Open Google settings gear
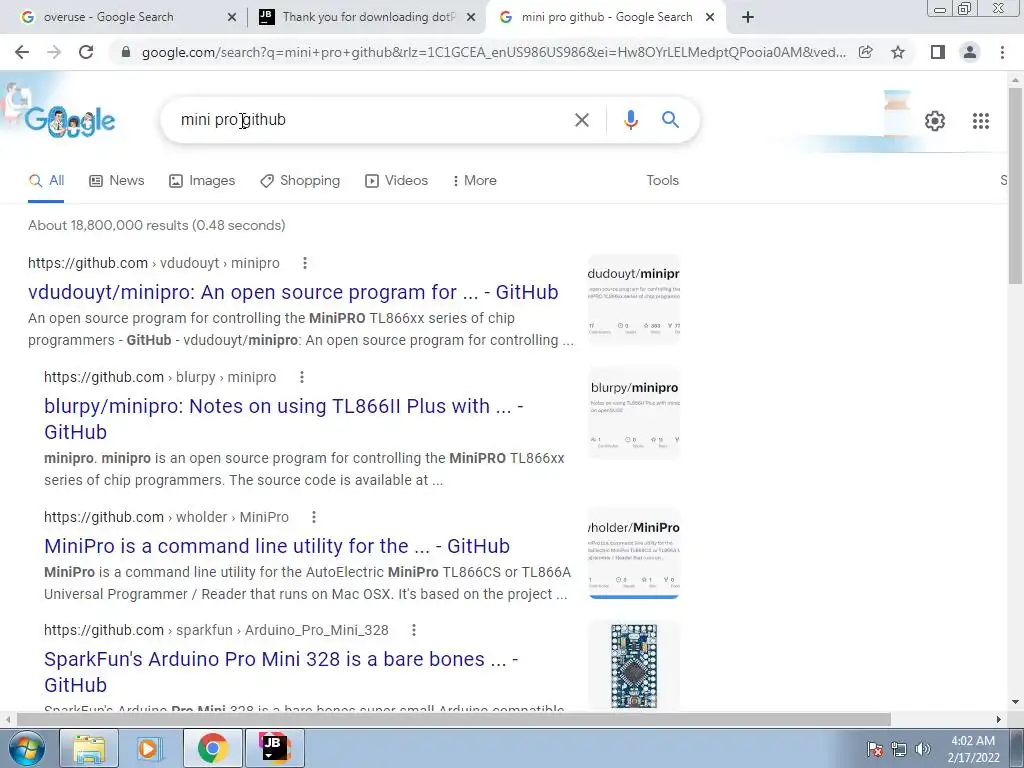Image resolution: width=1024 pixels, height=768 pixels. point(935,121)
